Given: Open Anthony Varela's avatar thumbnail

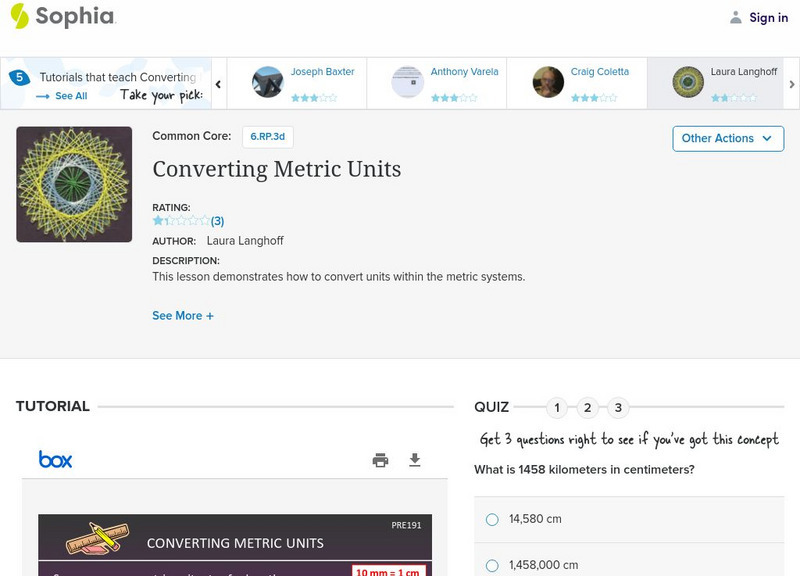Looking at the screenshot, I should [x=407, y=82].
